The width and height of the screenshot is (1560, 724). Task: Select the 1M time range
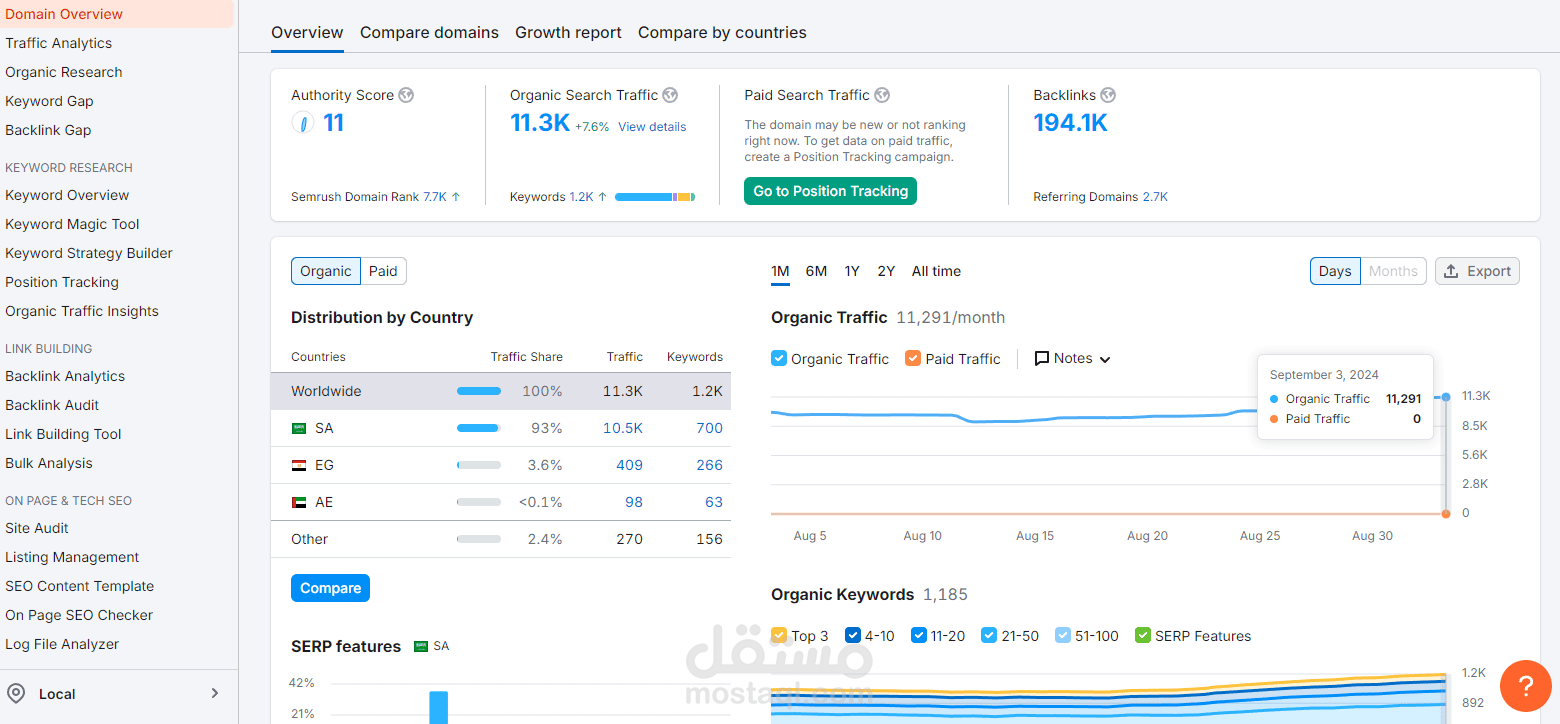(780, 271)
